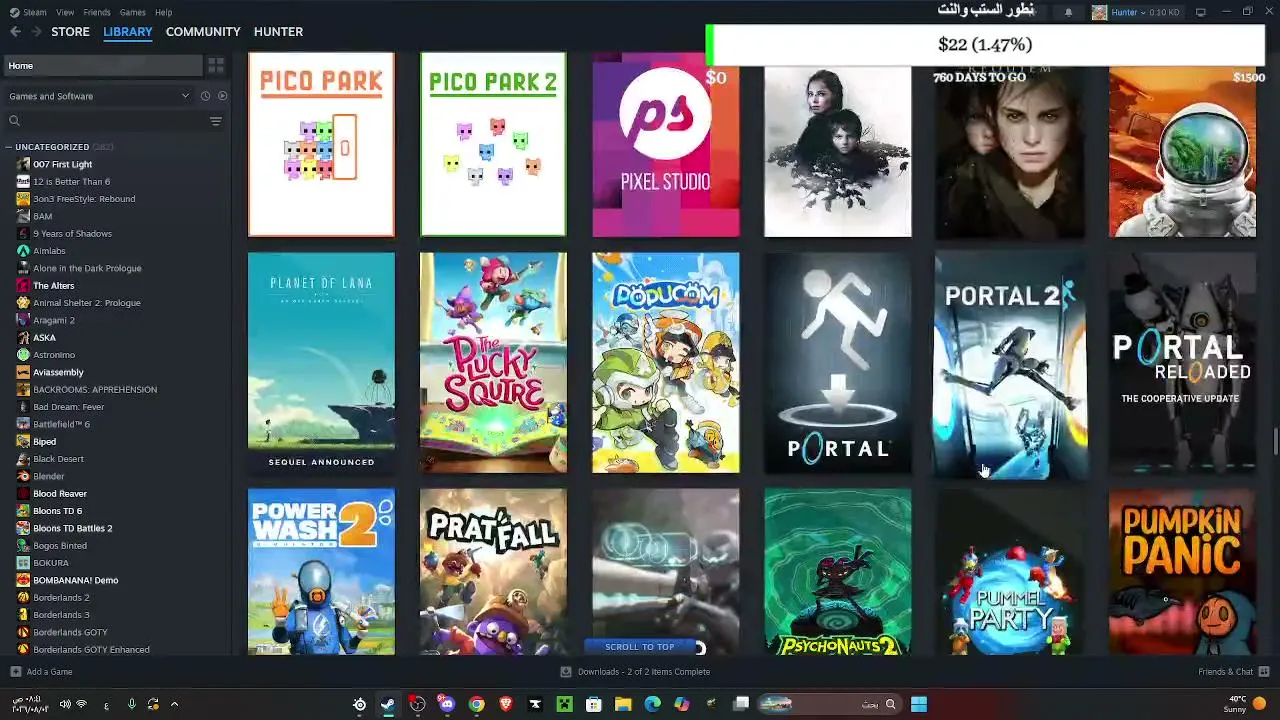Open the Psychonauts 2 cover
Viewport: 1280px width, 720px height.
838,572
